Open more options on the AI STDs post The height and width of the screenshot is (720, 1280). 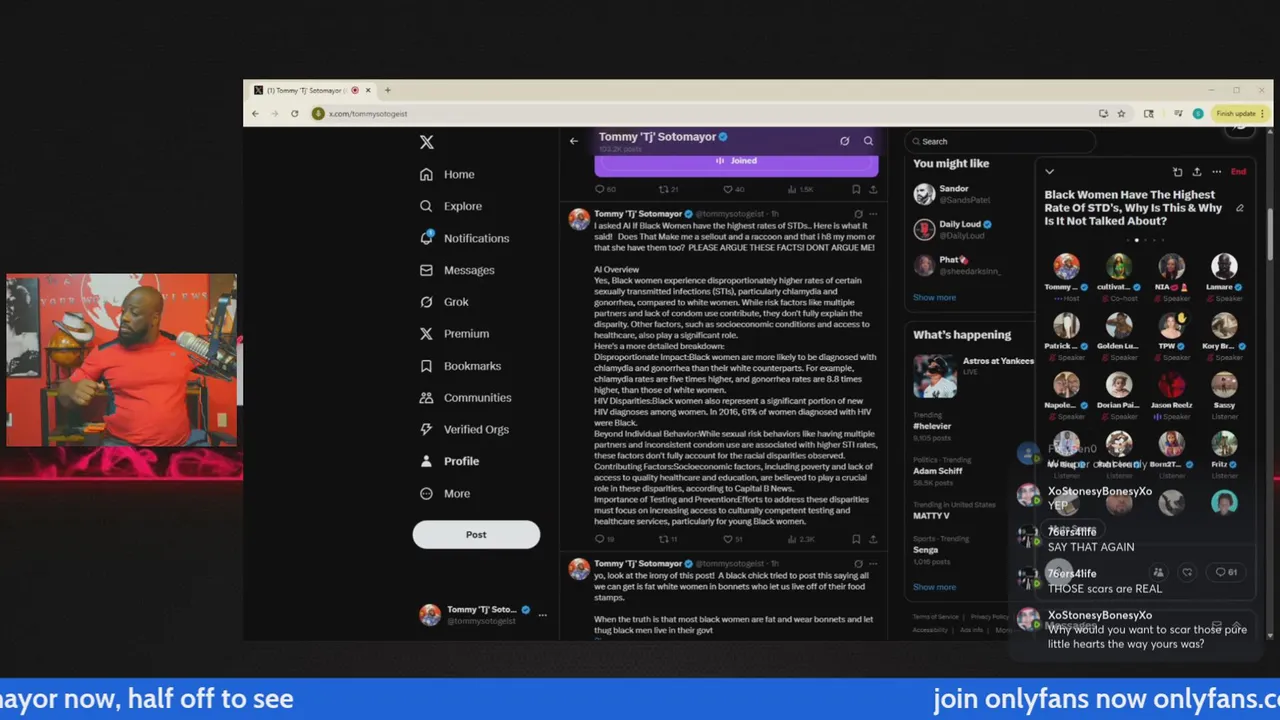click(x=873, y=214)
